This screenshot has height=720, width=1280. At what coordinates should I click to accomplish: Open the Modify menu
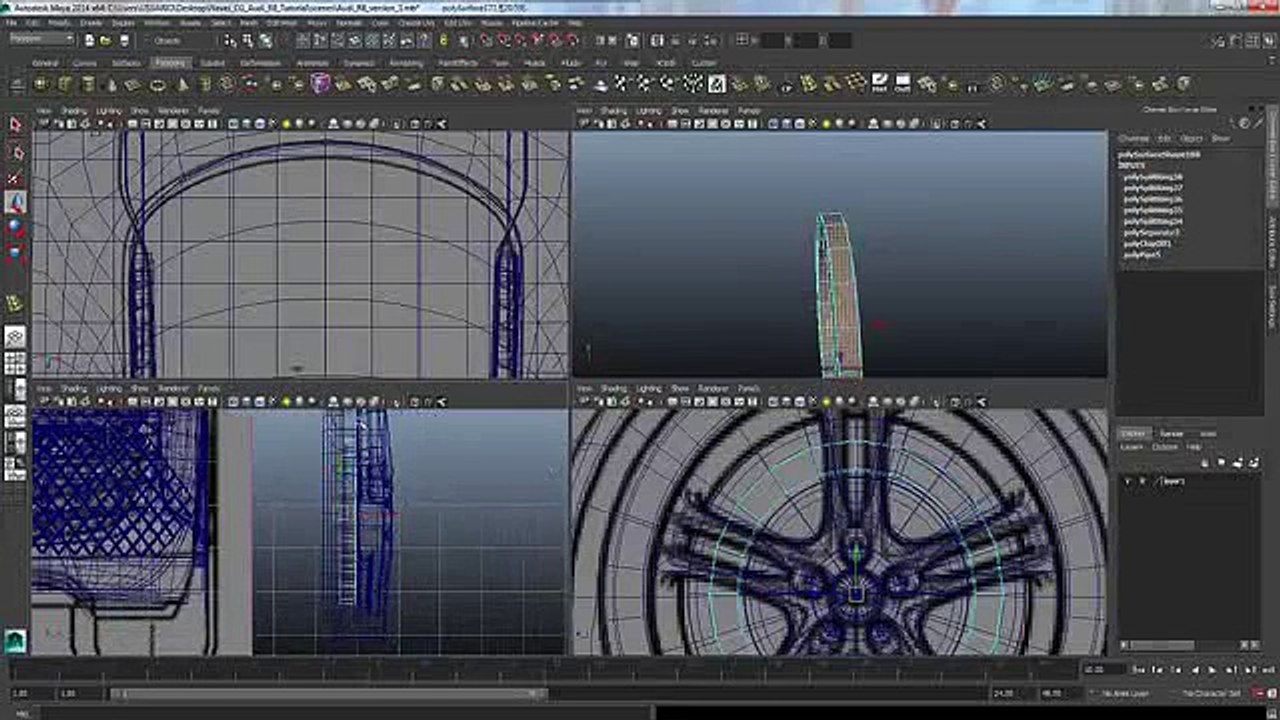[x=59, y=22]
